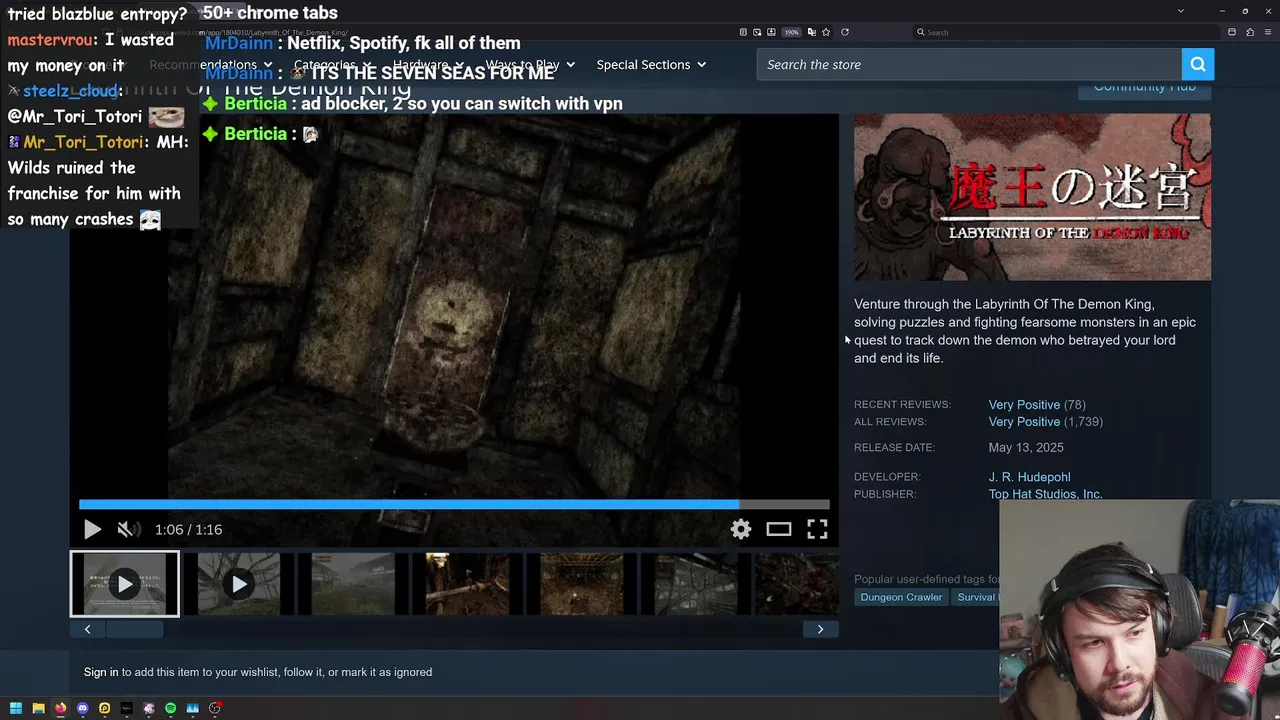Play the Steam trailer video
The image size is (1280, 720).
pos(92,529)
